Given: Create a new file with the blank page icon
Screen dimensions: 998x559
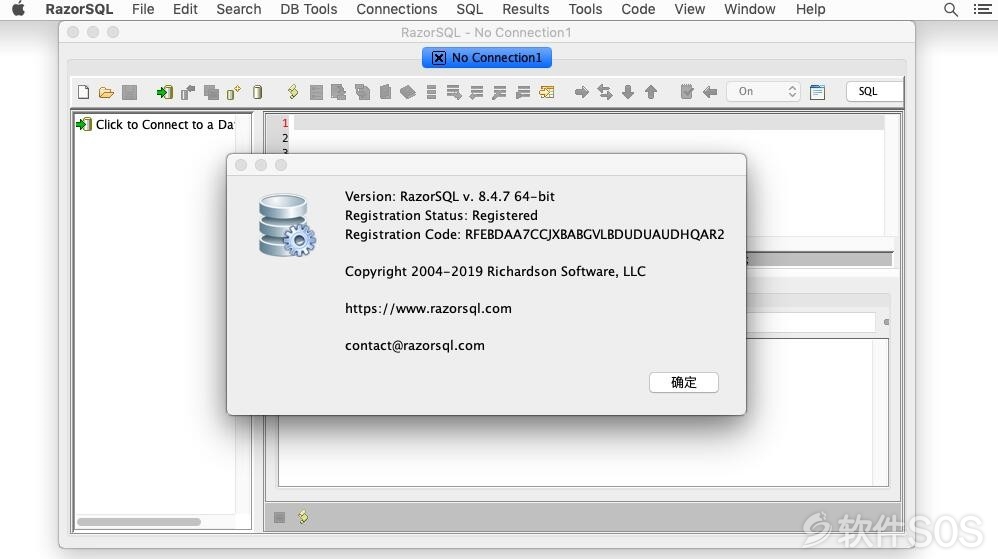Looking at the screenshot, I should click(x=83, y=92).
